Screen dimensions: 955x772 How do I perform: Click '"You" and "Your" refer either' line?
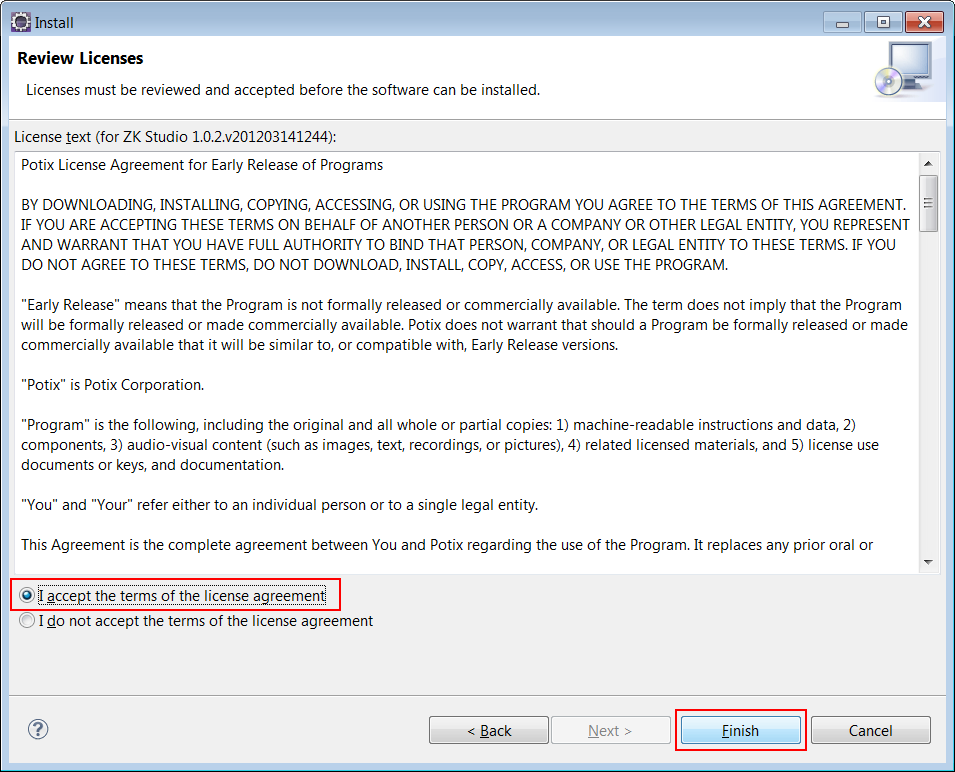point(280,505)
